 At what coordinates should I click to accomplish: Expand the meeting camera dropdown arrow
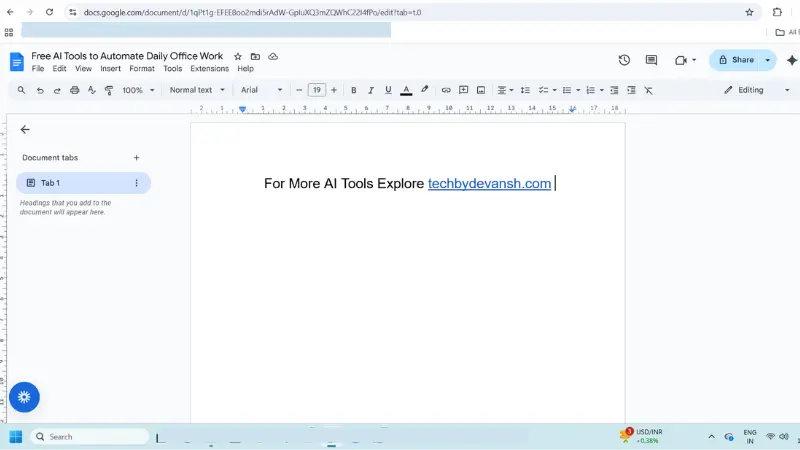tap(694, 60)
